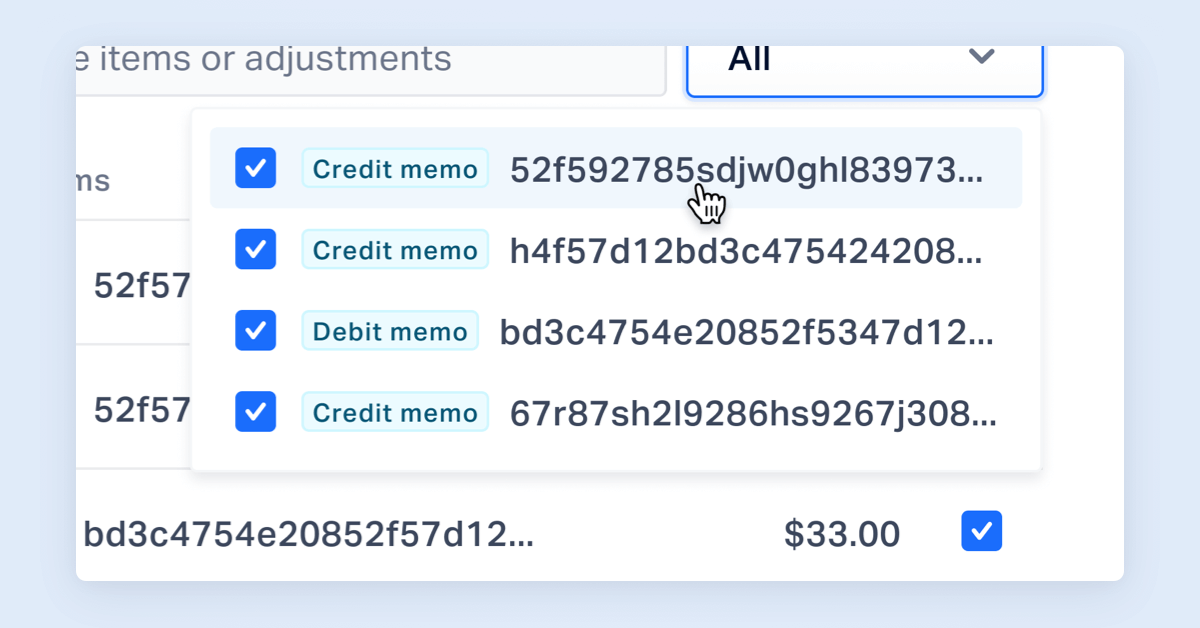Screen dimensions: 1200x628
Task: Click the Debit memo label badge
Action: point(389,330)
